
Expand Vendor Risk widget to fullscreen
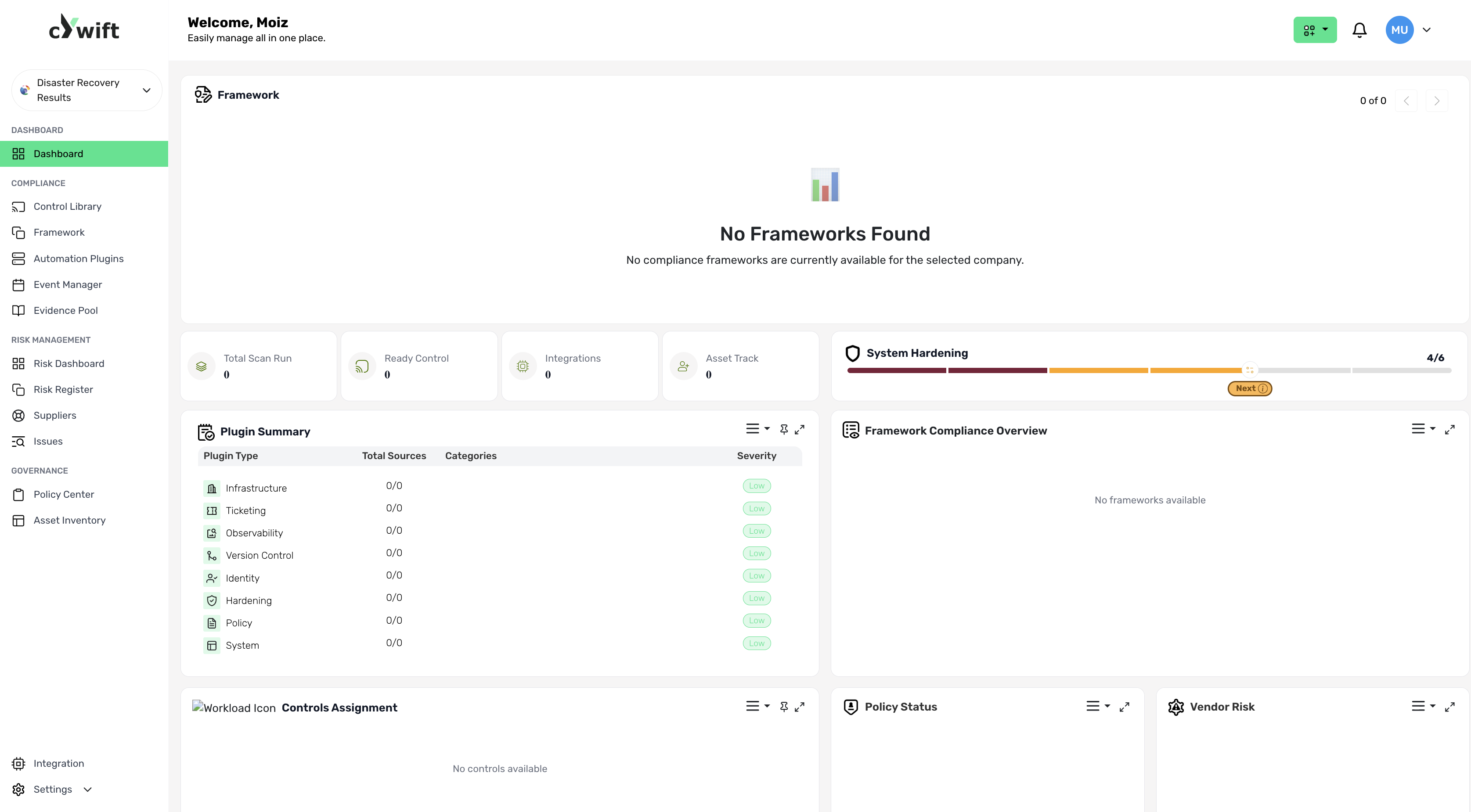pyautogui.click(x=1449, y=706)
